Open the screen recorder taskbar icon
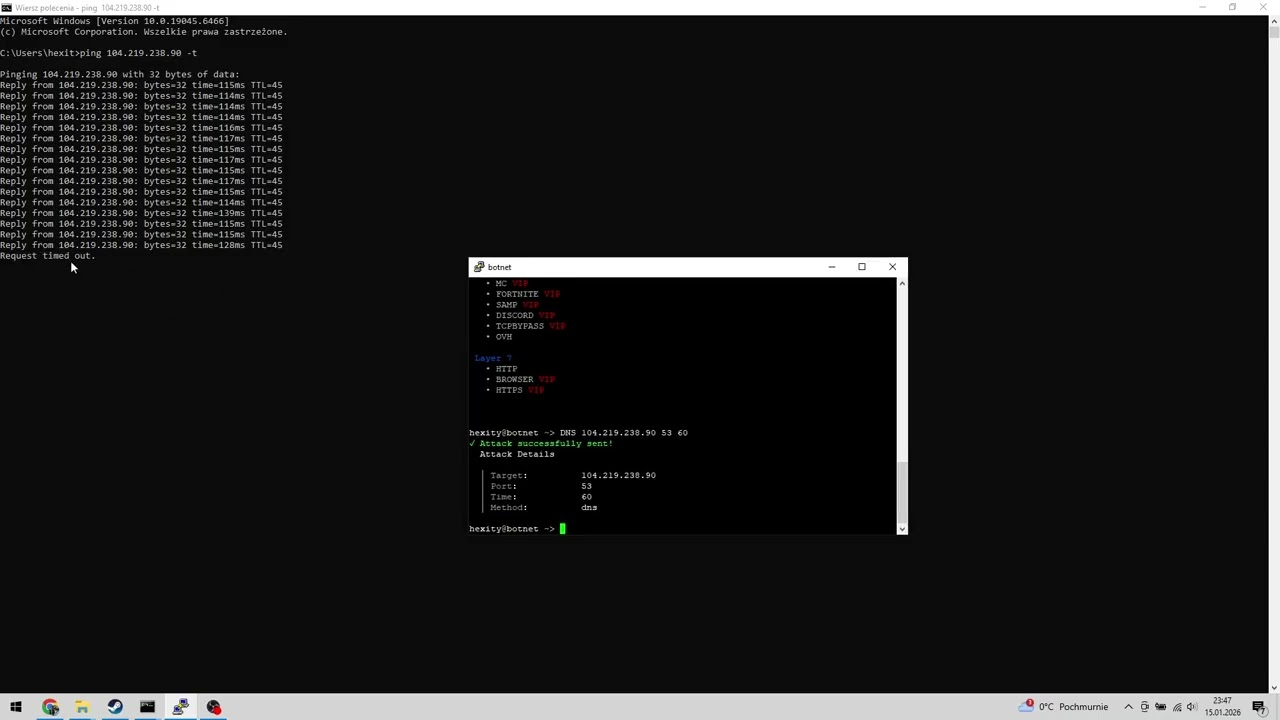Viewport: 1280px width, 720px height. [x=213, y=707]
